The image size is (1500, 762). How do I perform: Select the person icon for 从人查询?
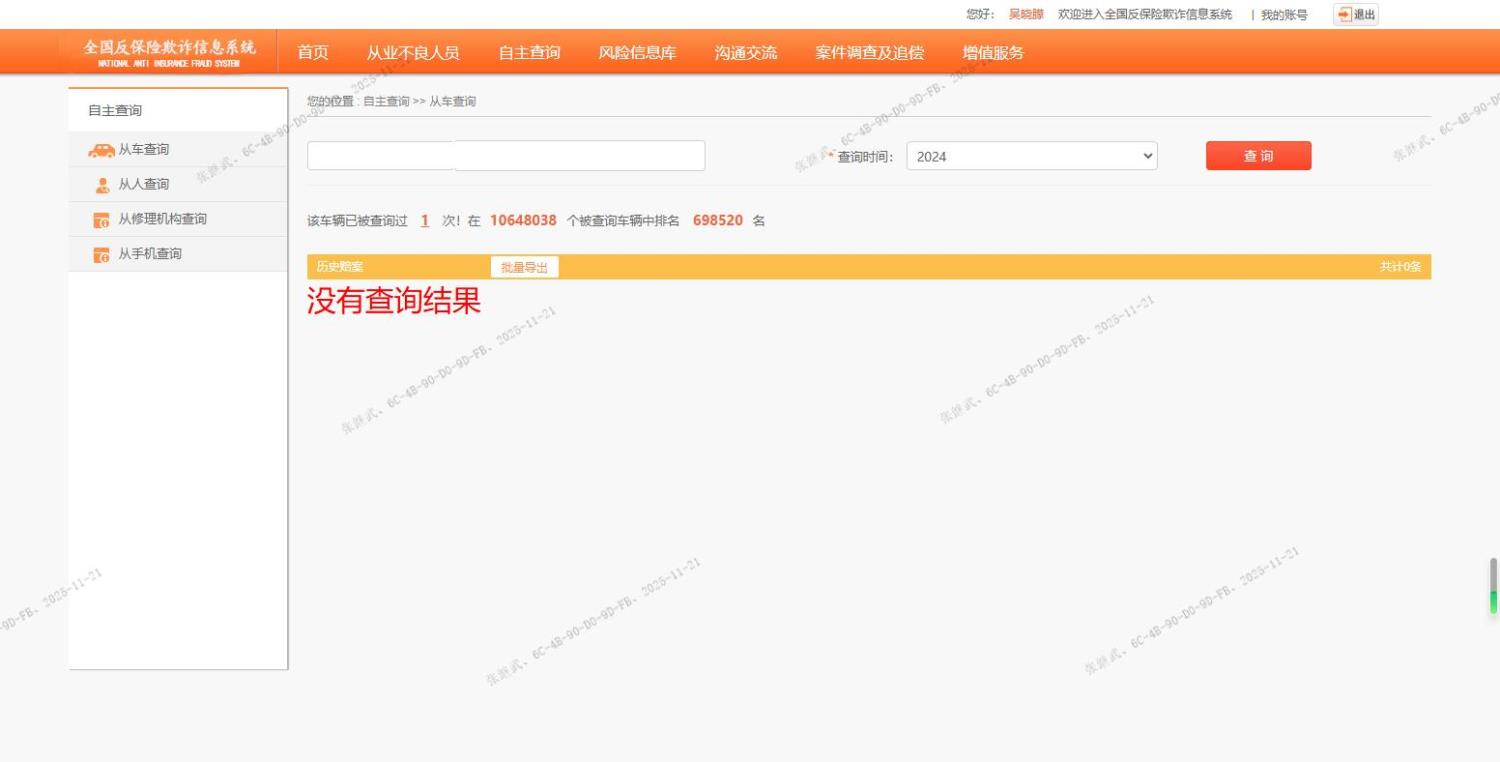pos(101,185)
